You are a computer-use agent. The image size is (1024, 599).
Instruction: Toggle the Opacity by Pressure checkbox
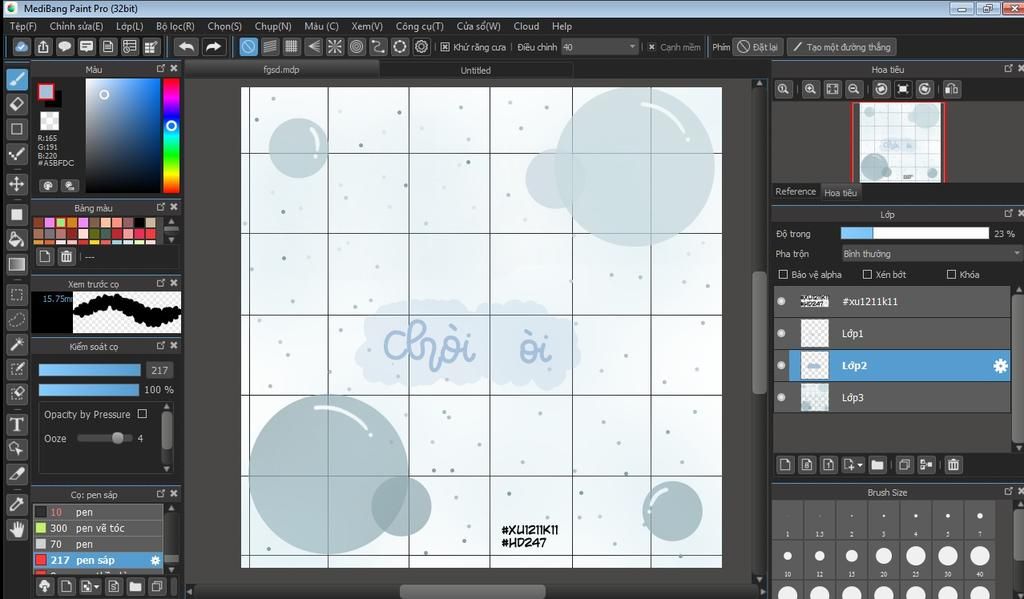click(142, 414)
